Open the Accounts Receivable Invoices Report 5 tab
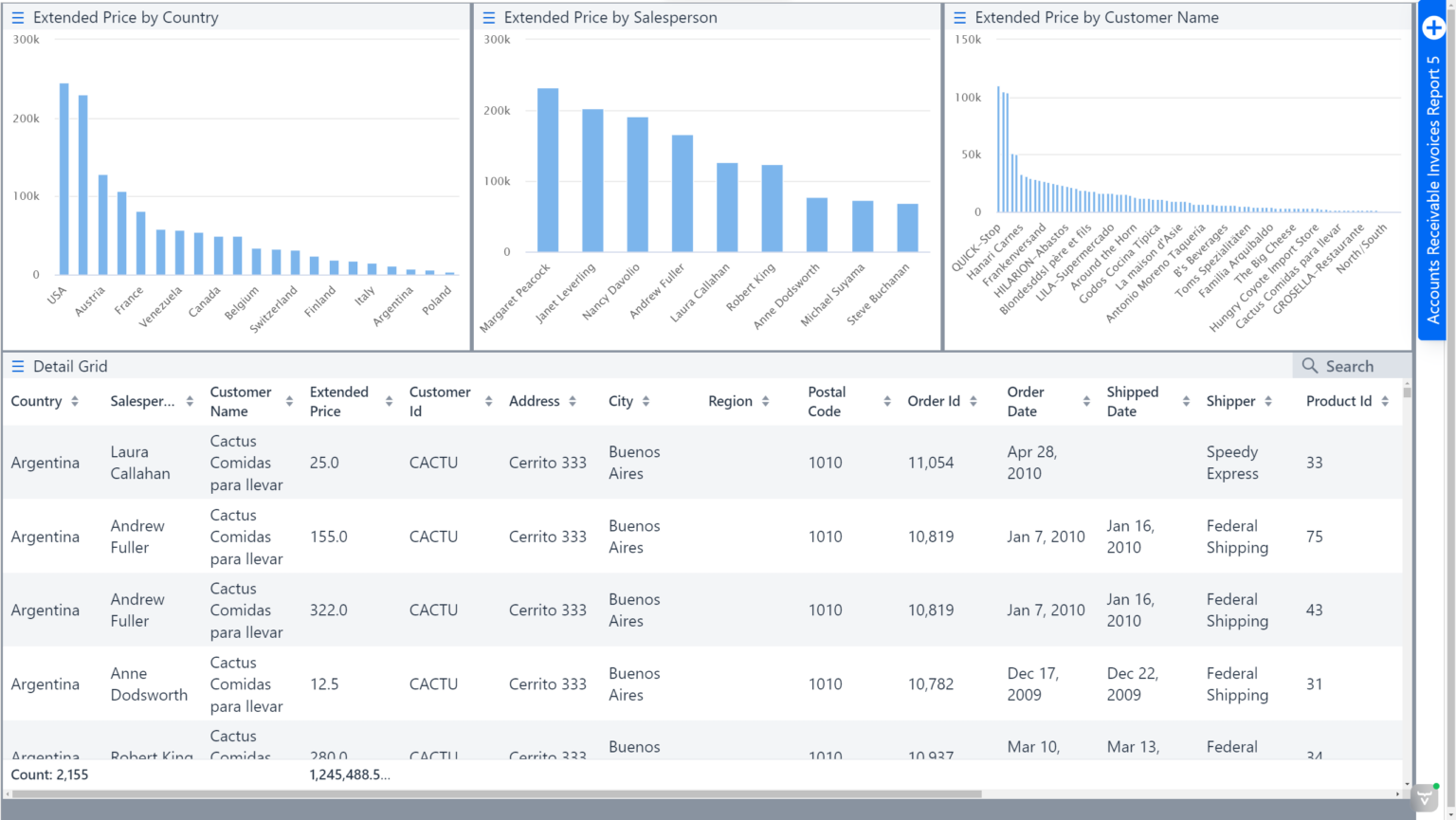The height and width of the screenshot is (820, 1456). point(1433,190)
